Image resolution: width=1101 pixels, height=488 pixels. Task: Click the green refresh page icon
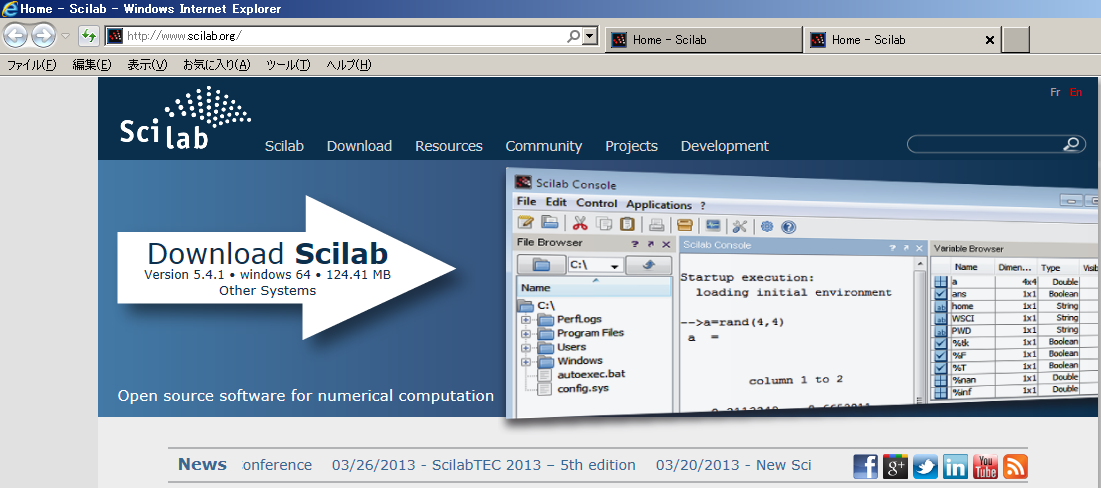[x=88, y=36]
